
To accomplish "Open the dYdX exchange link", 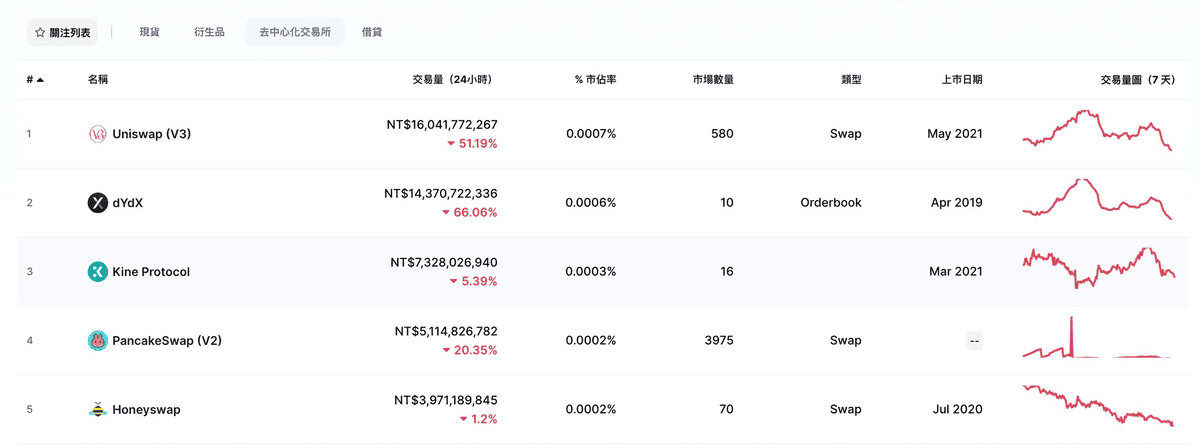I will [x=130, y=203].
